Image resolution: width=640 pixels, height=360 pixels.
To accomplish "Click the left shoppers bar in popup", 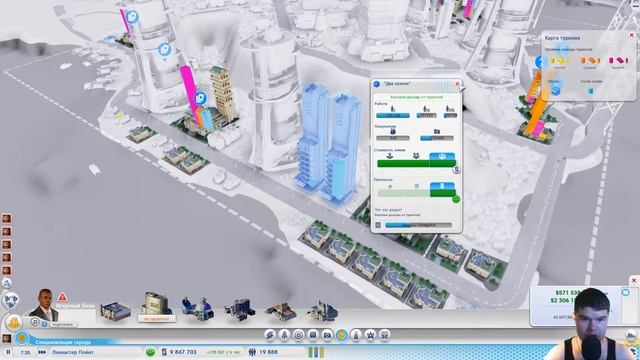I will pyautogui.click(x=393, y=138).
